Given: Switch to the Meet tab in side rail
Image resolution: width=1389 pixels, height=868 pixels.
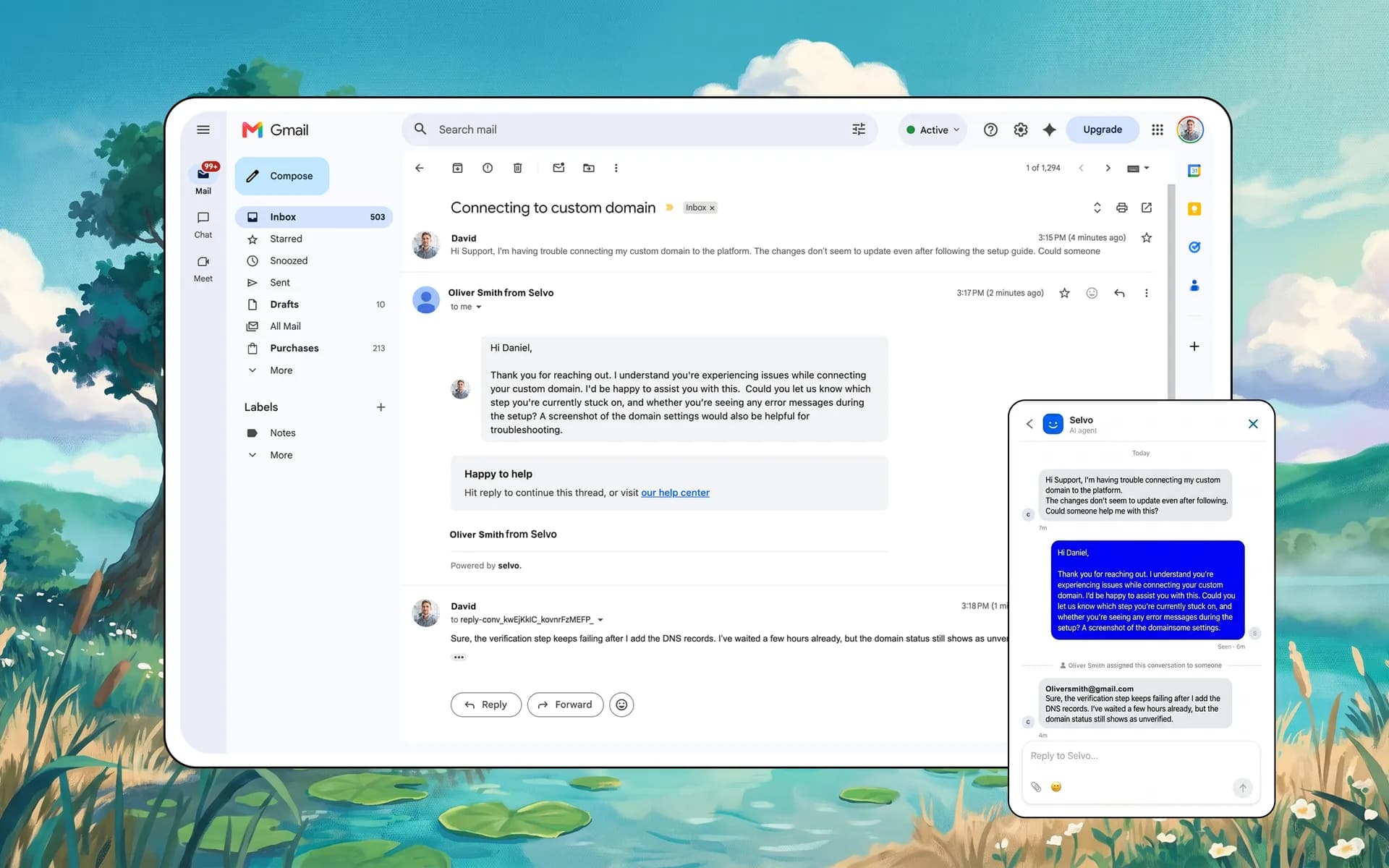Looking at the screenshot, I should (203, 268).
